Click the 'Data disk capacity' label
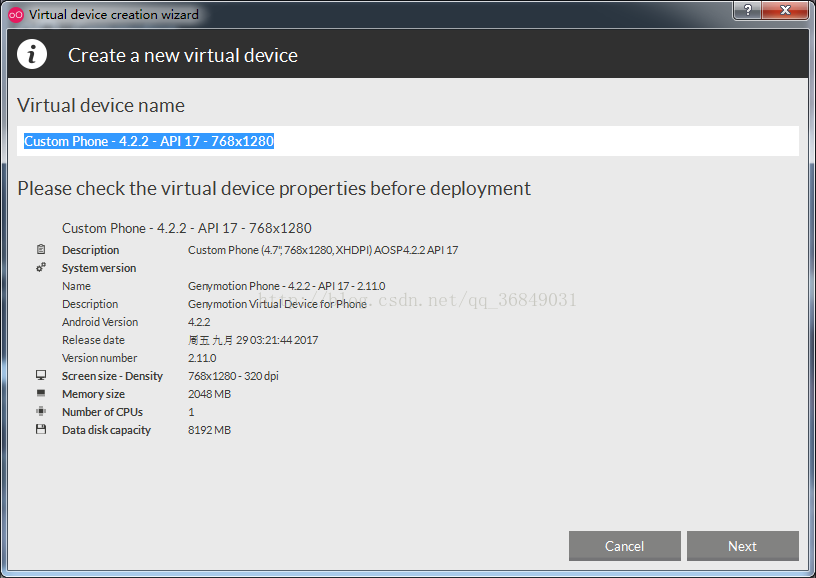816x578 pixels. (106, 430)
